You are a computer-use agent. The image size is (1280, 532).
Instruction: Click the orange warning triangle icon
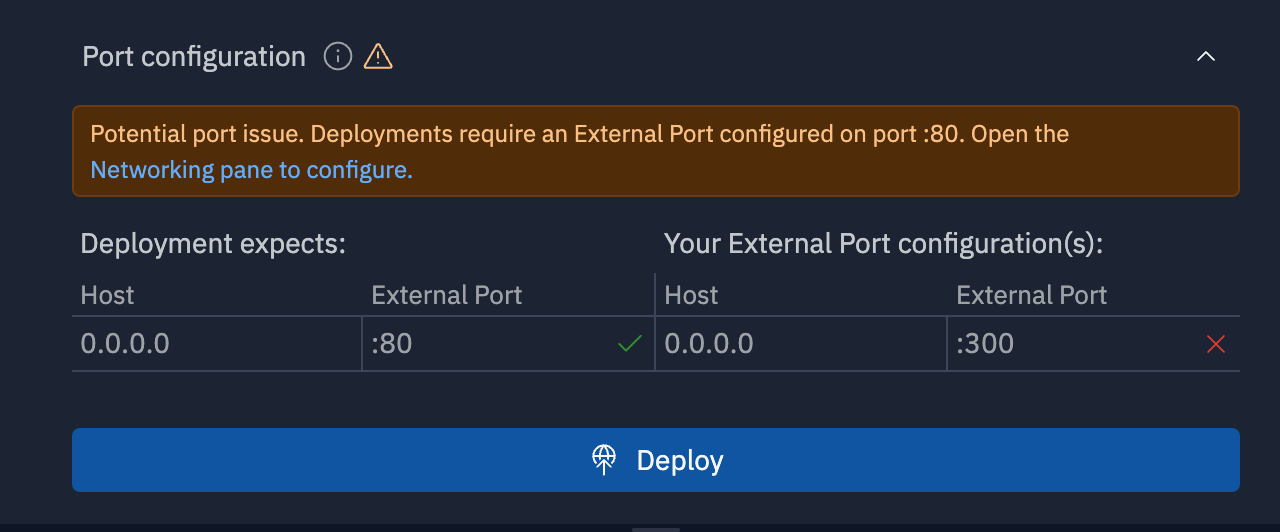378,57
